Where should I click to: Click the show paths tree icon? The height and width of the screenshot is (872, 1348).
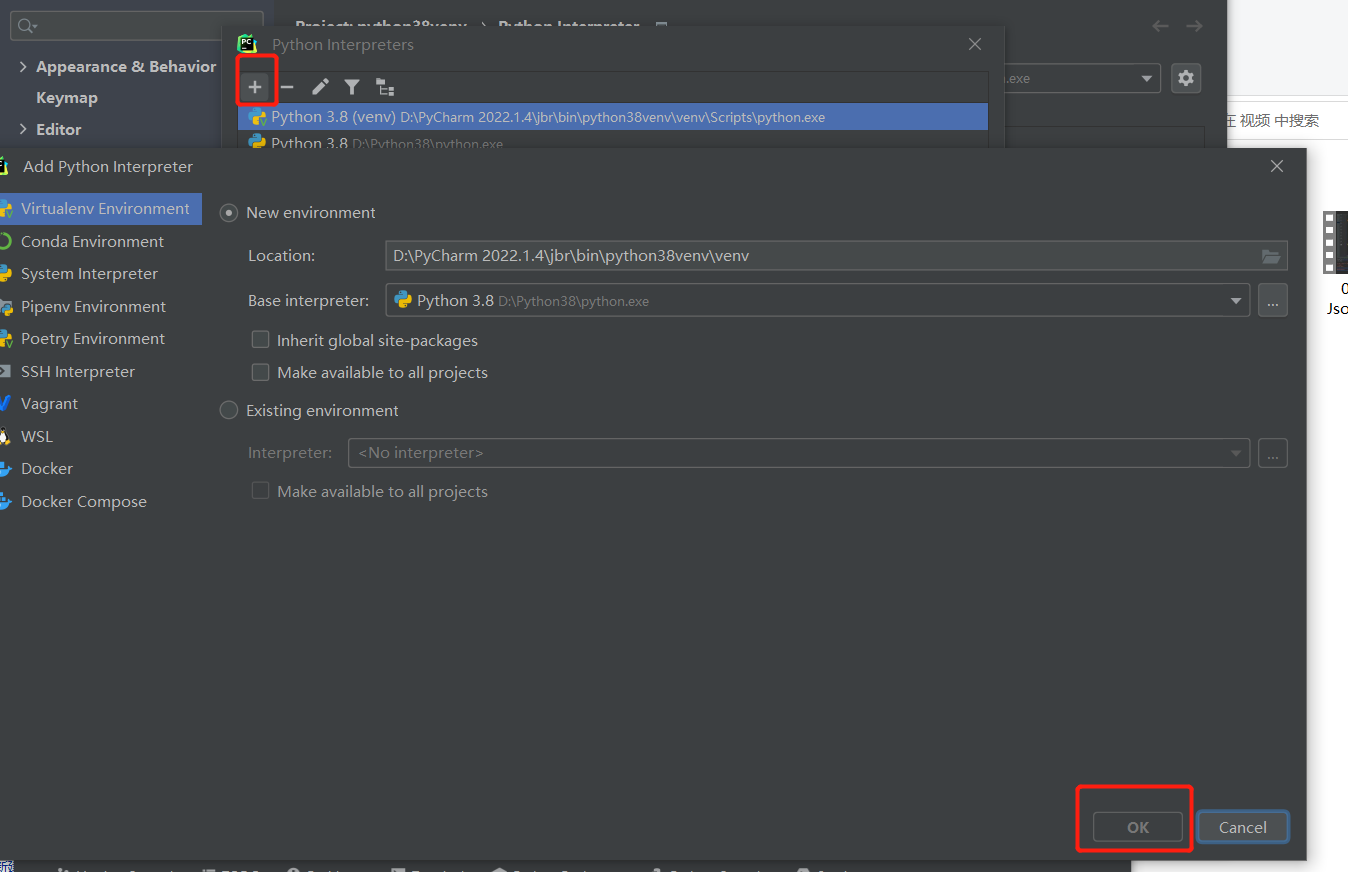click(385, 87)
